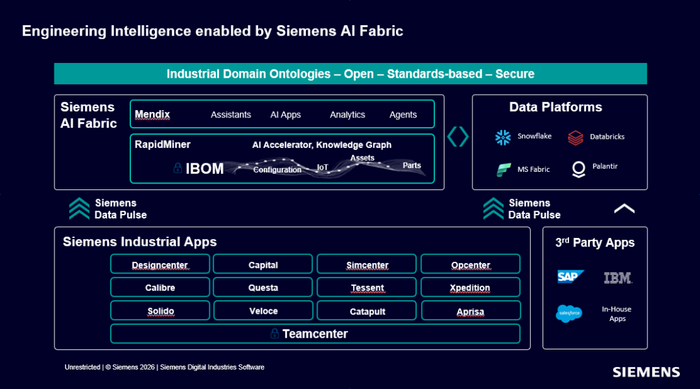Click the Siemens AI Fabric heading
Screen dimensions: 700x389
(88, 115)
